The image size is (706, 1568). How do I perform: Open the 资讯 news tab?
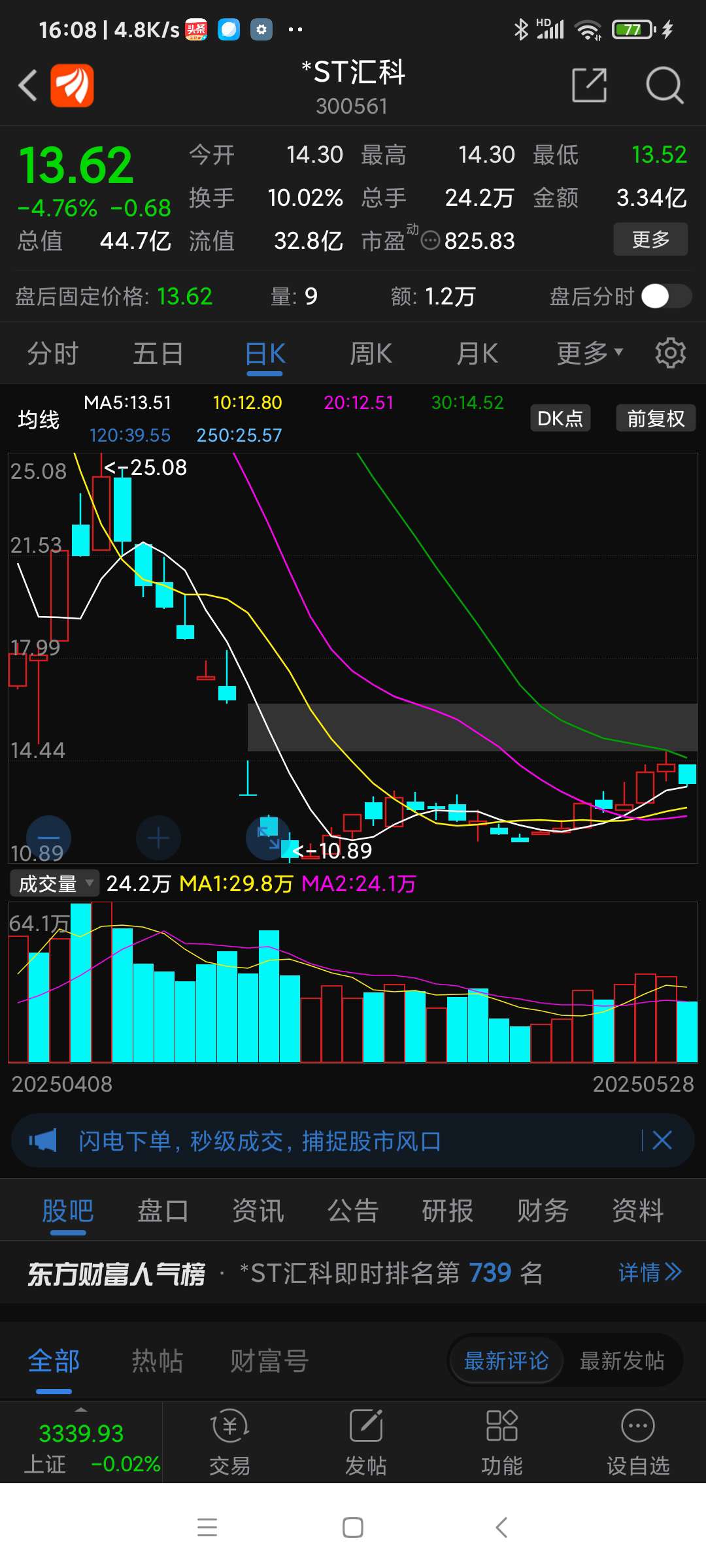(258, 1211)
